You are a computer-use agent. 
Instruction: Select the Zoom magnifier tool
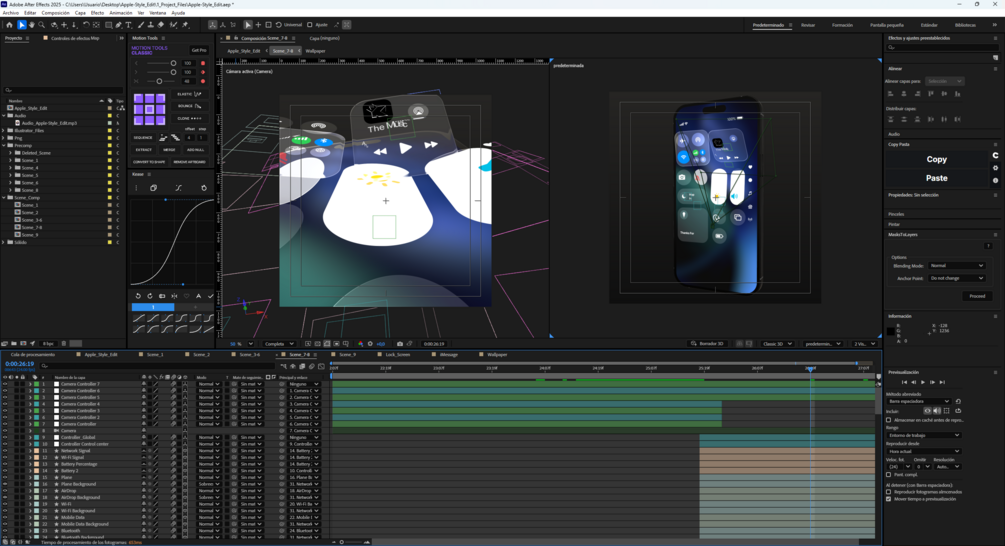pos(42,25)
